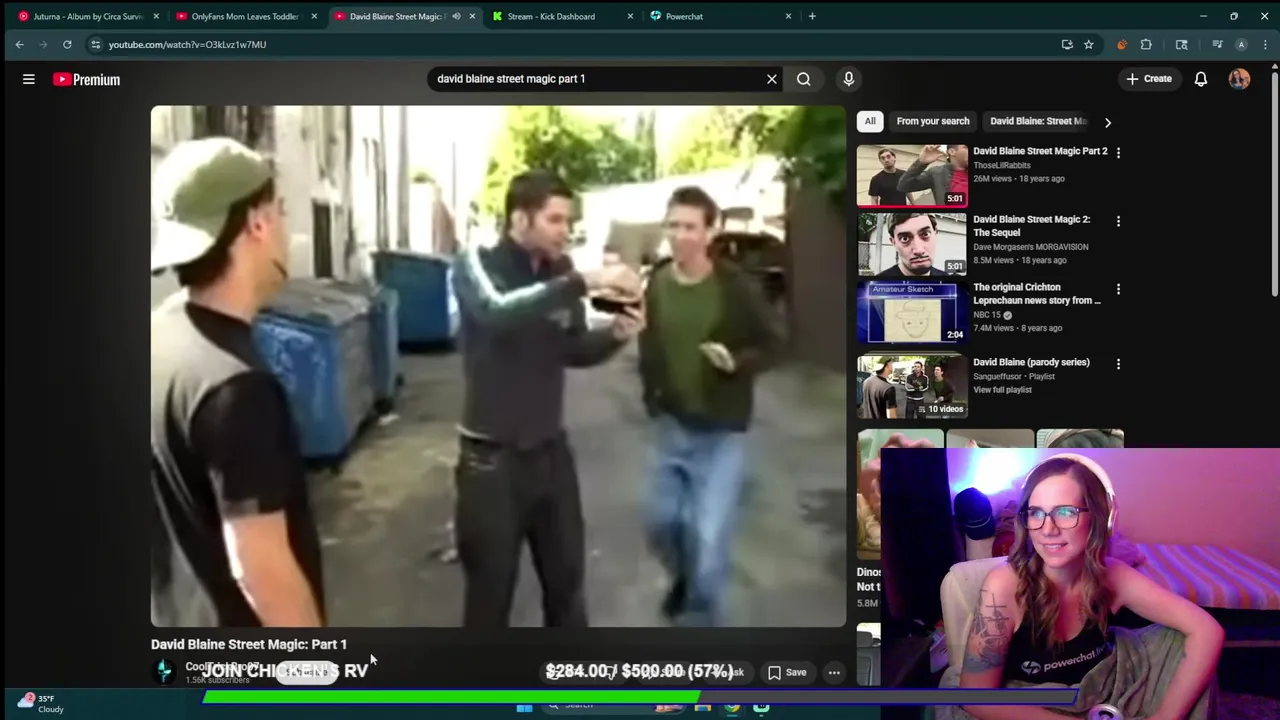Viewport: 1280px width, 720px height.
Task: Go back with the browser back arrow
Action: point(19,44)
